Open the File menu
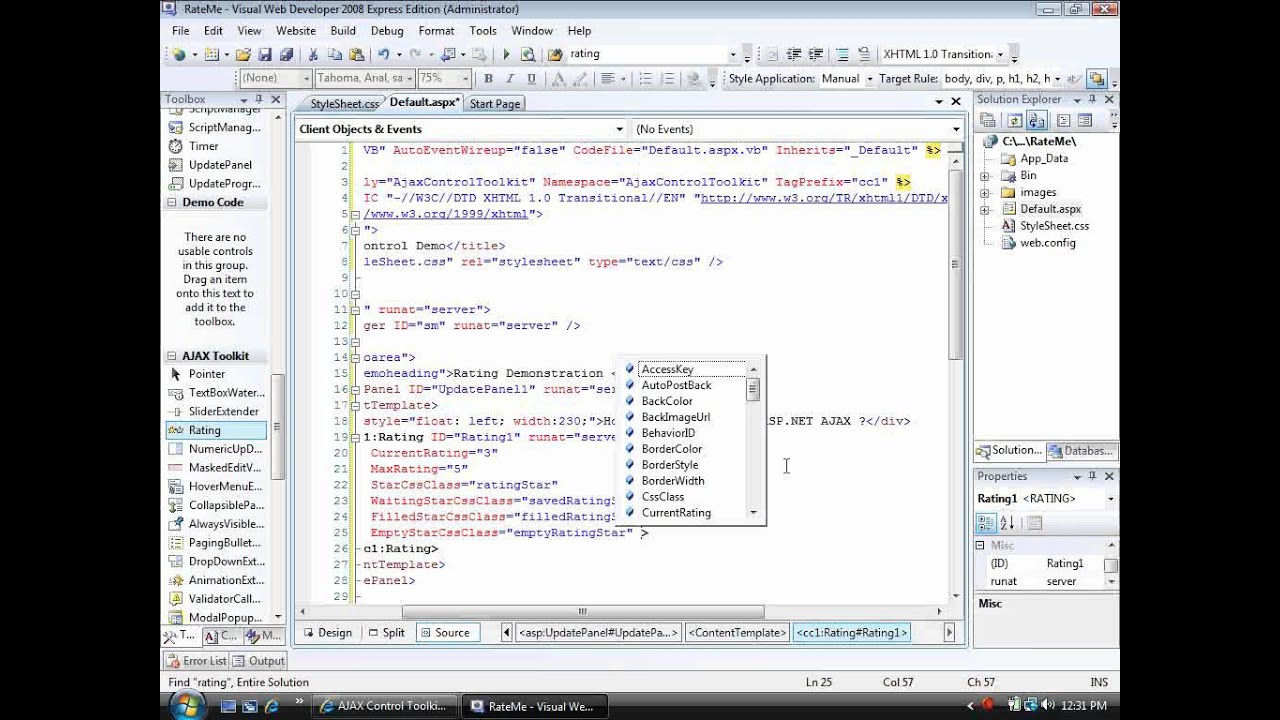Viewport: 1280px width, 720px height. [x=180, y=31]
